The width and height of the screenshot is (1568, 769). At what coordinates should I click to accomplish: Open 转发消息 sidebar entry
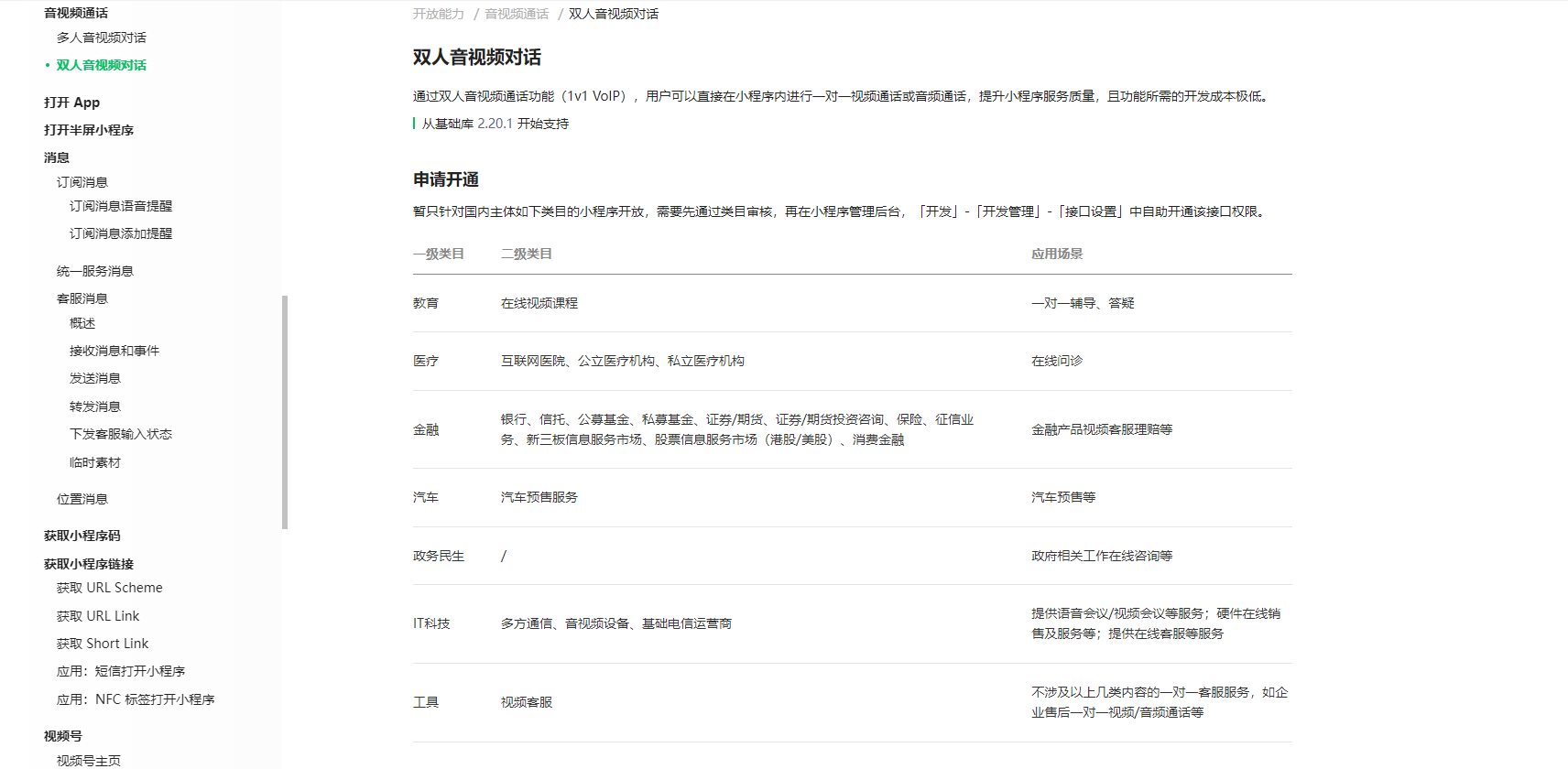[x=95, y=406]
